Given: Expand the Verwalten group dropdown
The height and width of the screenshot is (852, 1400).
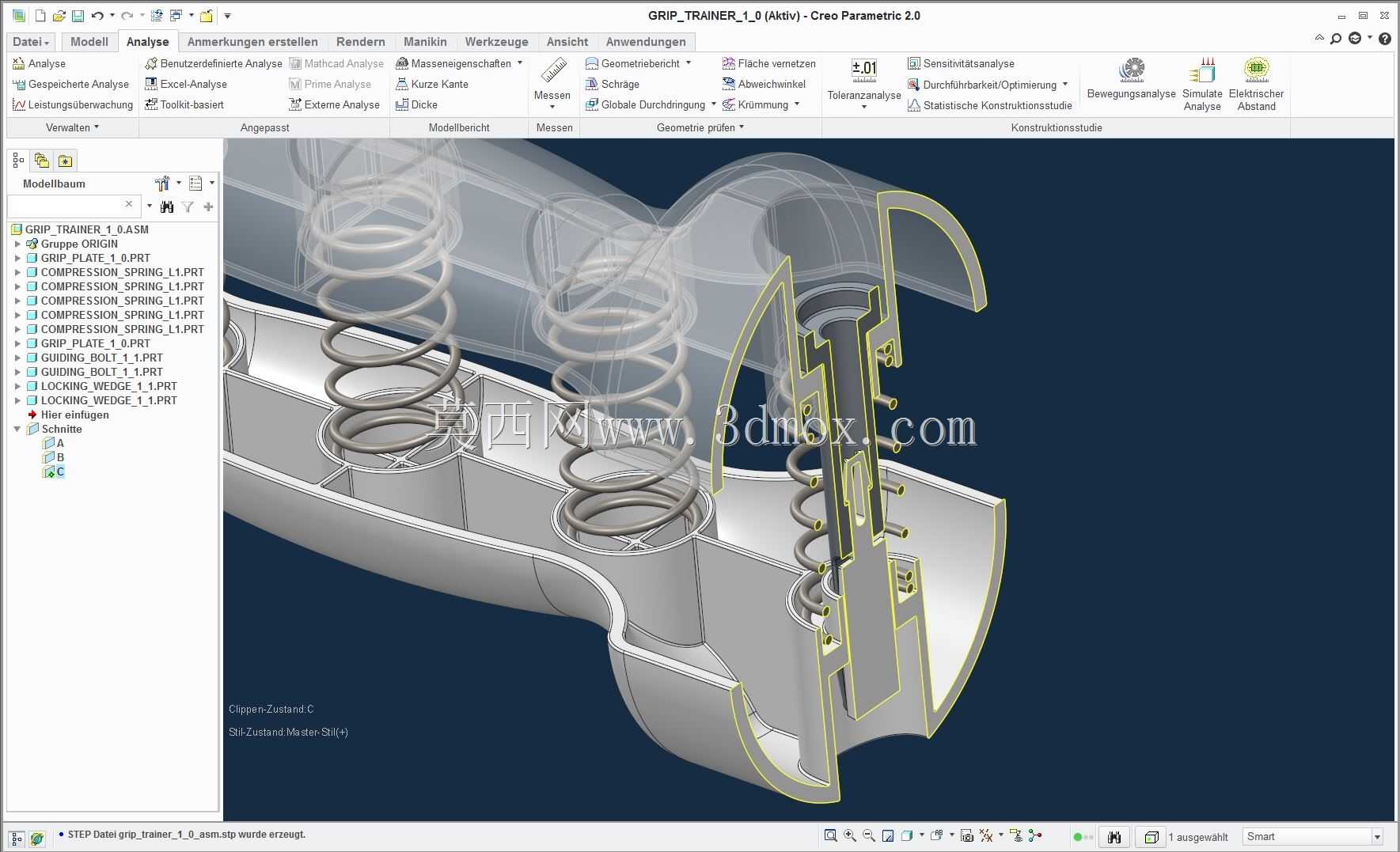Looking at the screenshot, I should point(73,127).
